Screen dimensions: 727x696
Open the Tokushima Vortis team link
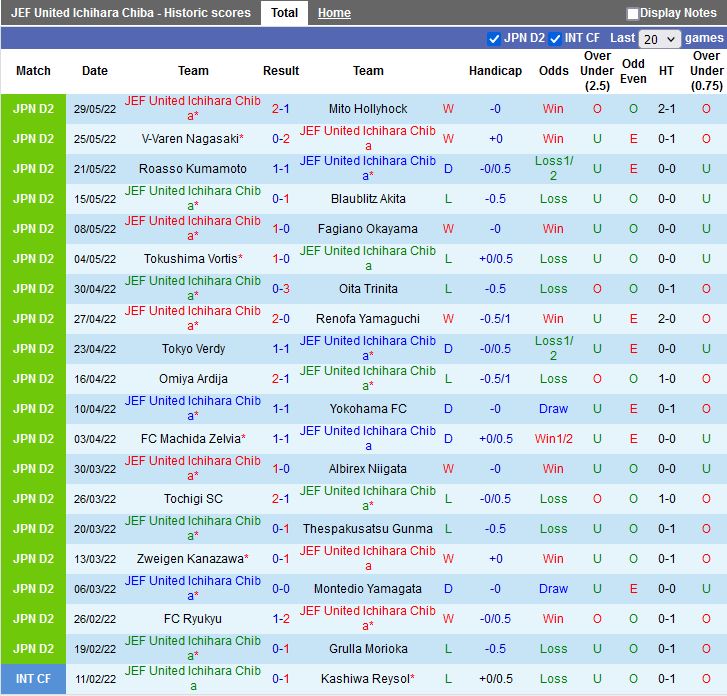pos(190,259)
